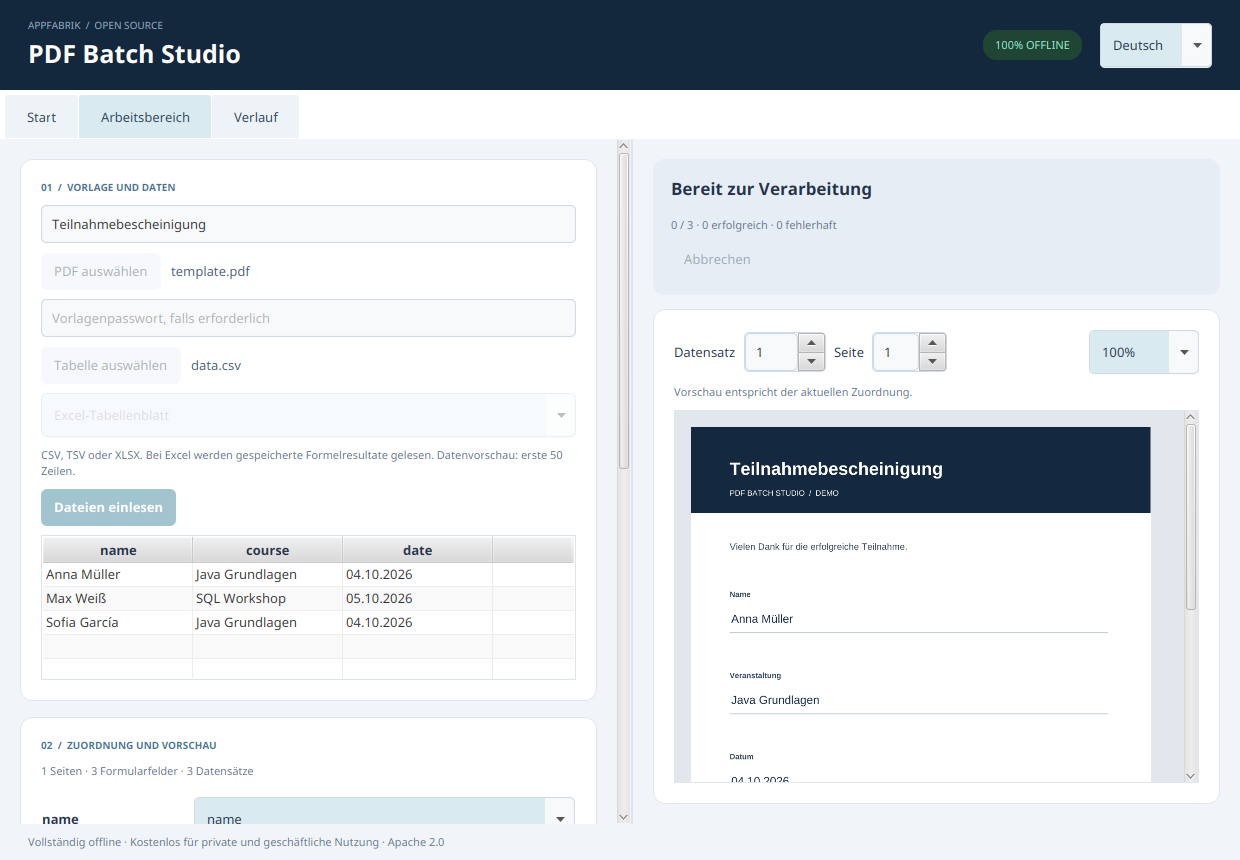1240x860 pixels.
Task: Select the Sofia García table cell
Action: 117,622
